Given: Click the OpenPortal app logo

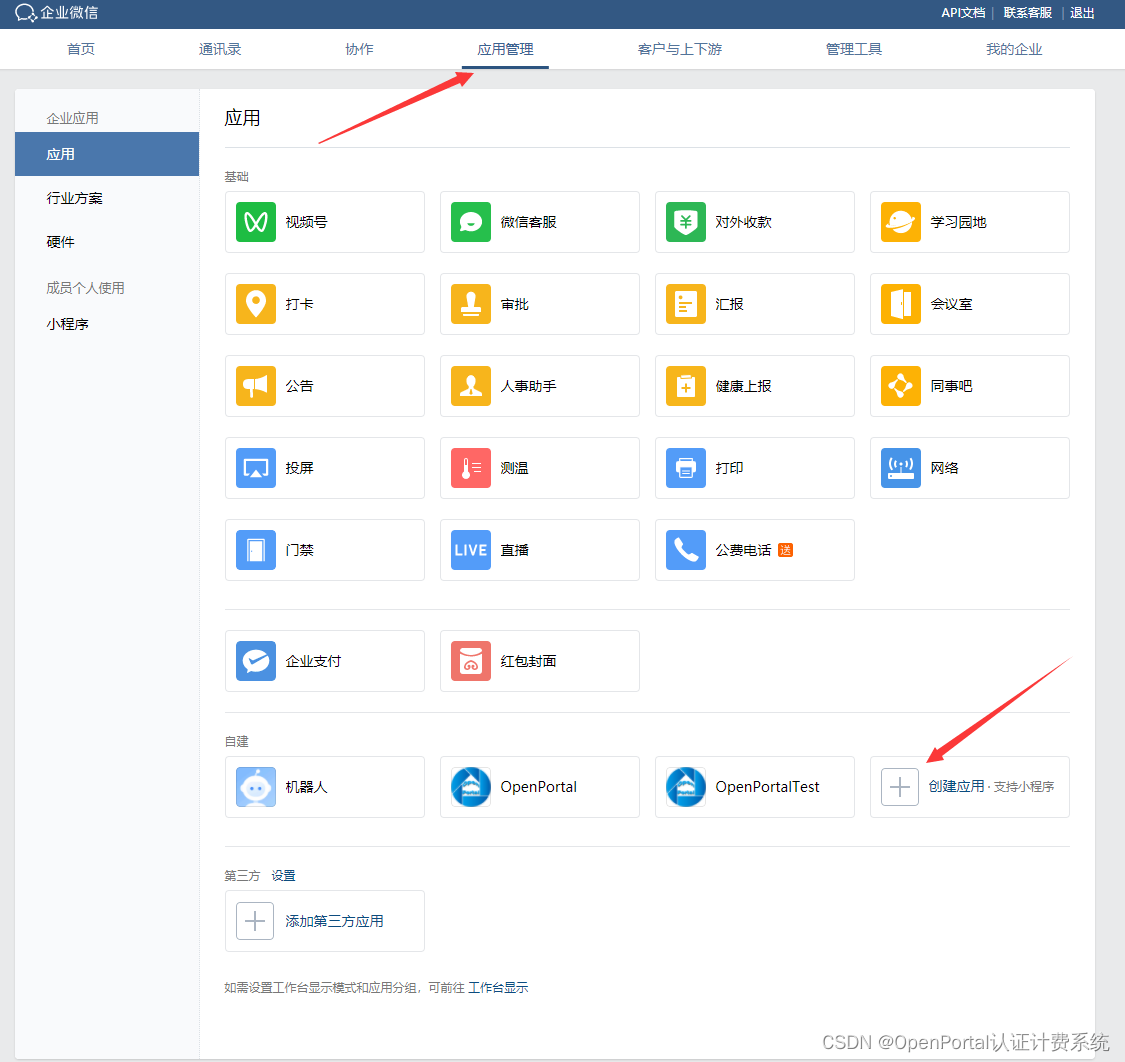Looking at the screenshot, I should 471,786.
